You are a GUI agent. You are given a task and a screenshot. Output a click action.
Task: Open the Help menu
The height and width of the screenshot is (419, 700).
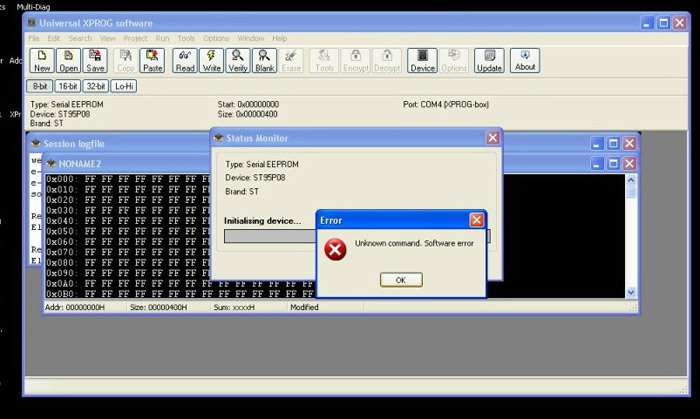click(279, 38)
